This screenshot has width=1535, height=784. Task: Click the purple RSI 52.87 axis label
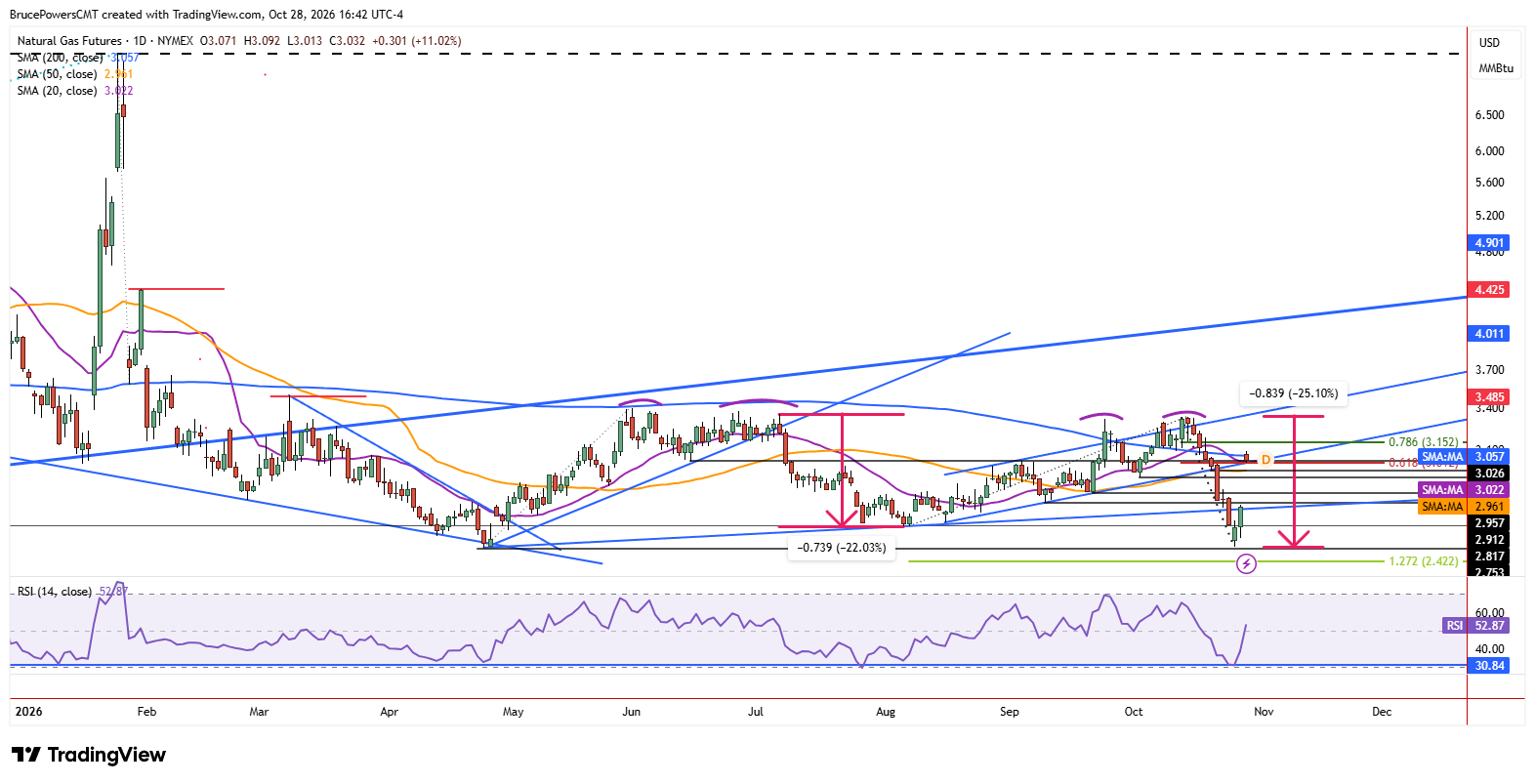click(1475, 626)
